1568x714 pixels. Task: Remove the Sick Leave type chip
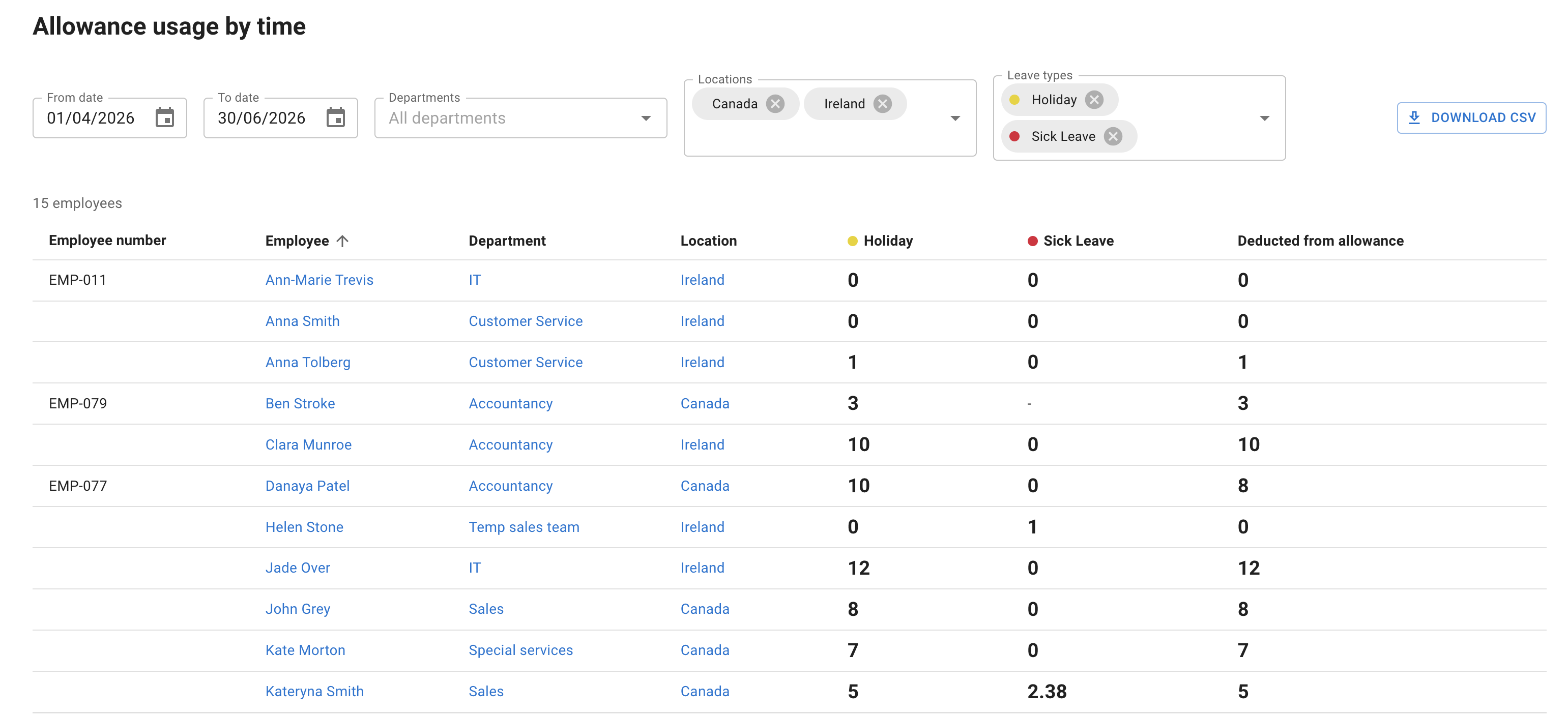pos(1113,136)
